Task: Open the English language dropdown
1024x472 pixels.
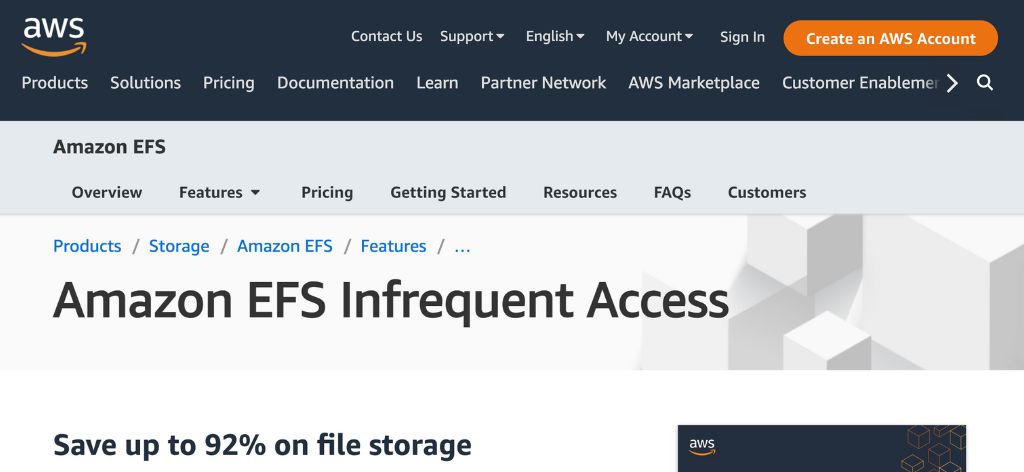Action: pyautogui.click(x=555, y=36)
